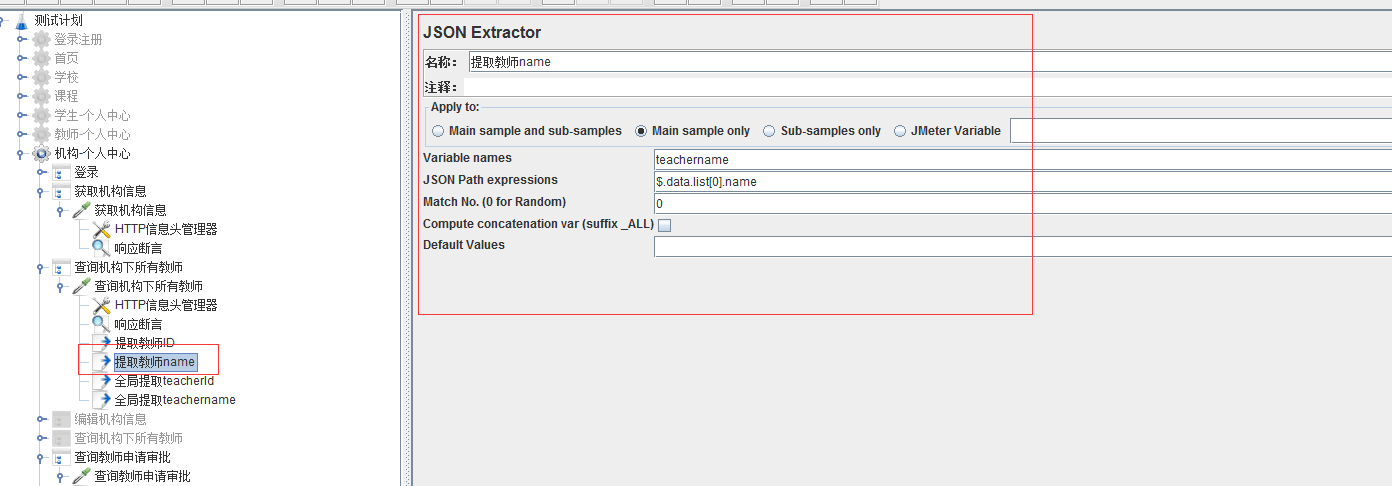This screenshot has width=1392, height=486.
Task: Click the extractor icon of 提取教师ID
Action: pos(101,343)
